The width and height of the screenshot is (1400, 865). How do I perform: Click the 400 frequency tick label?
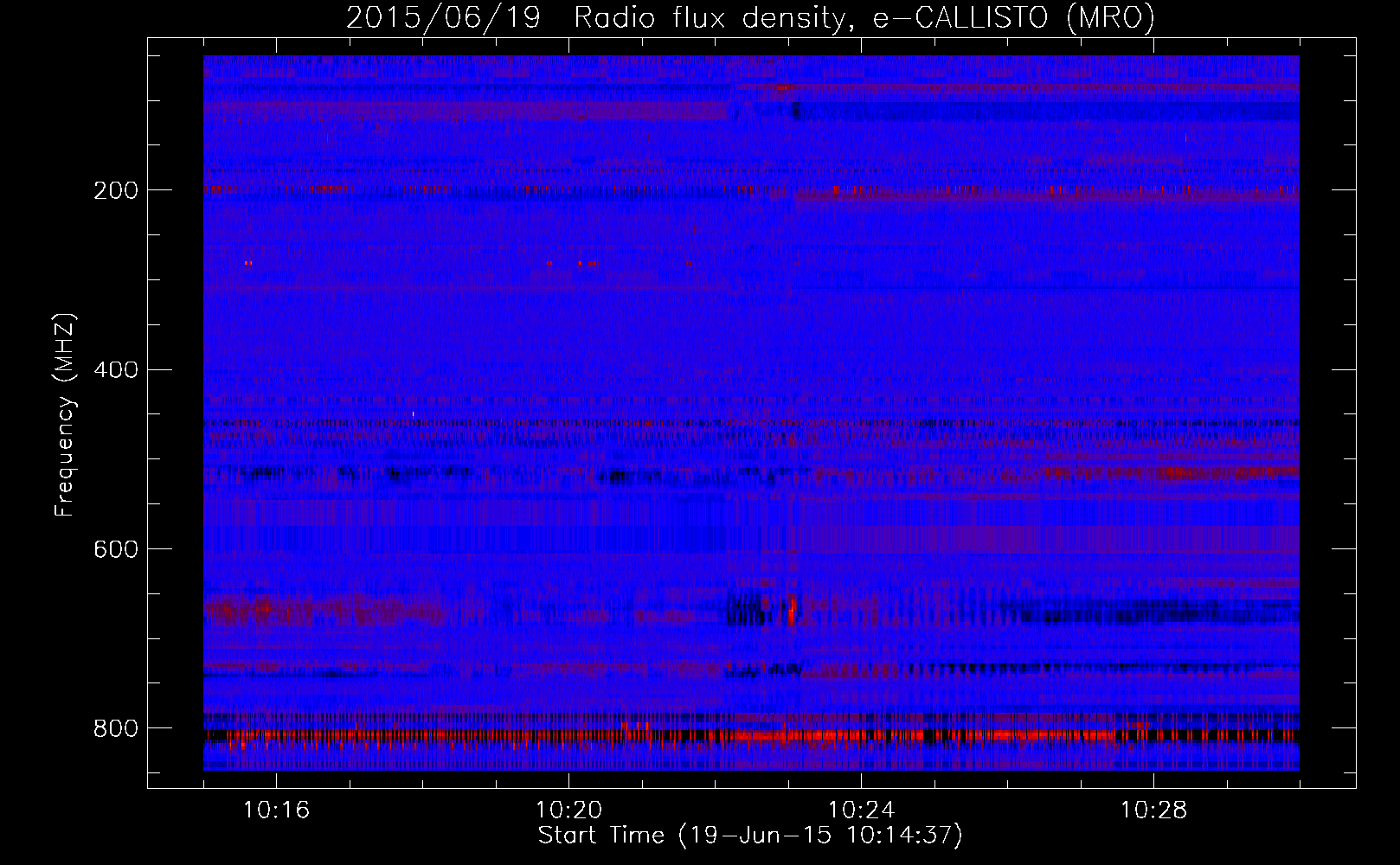116,370
